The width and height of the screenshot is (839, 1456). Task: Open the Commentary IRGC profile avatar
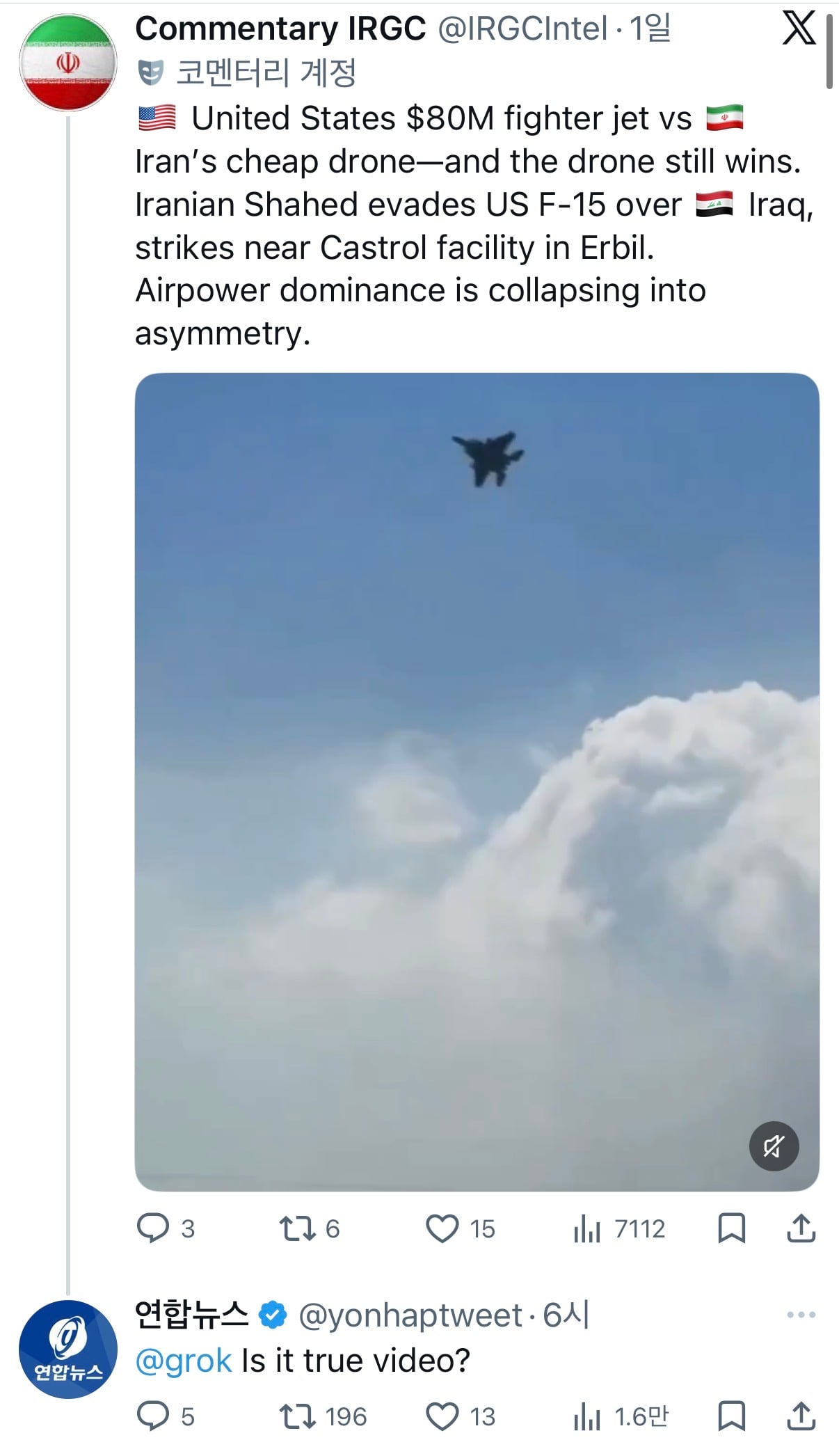[x=68, y=63]
